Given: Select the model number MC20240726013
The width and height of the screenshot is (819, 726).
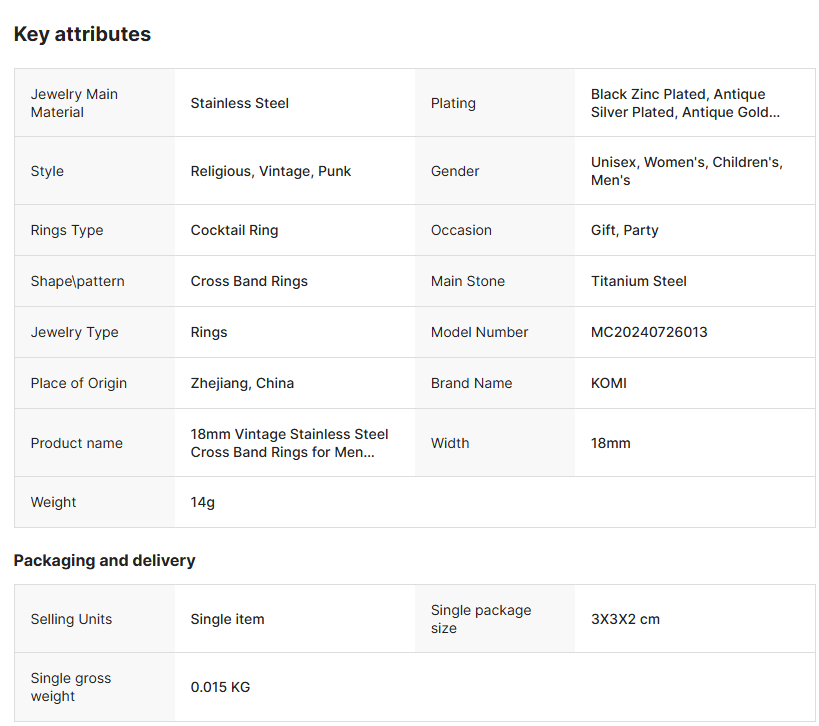Looking at the screenshot, I should (649, 332).
